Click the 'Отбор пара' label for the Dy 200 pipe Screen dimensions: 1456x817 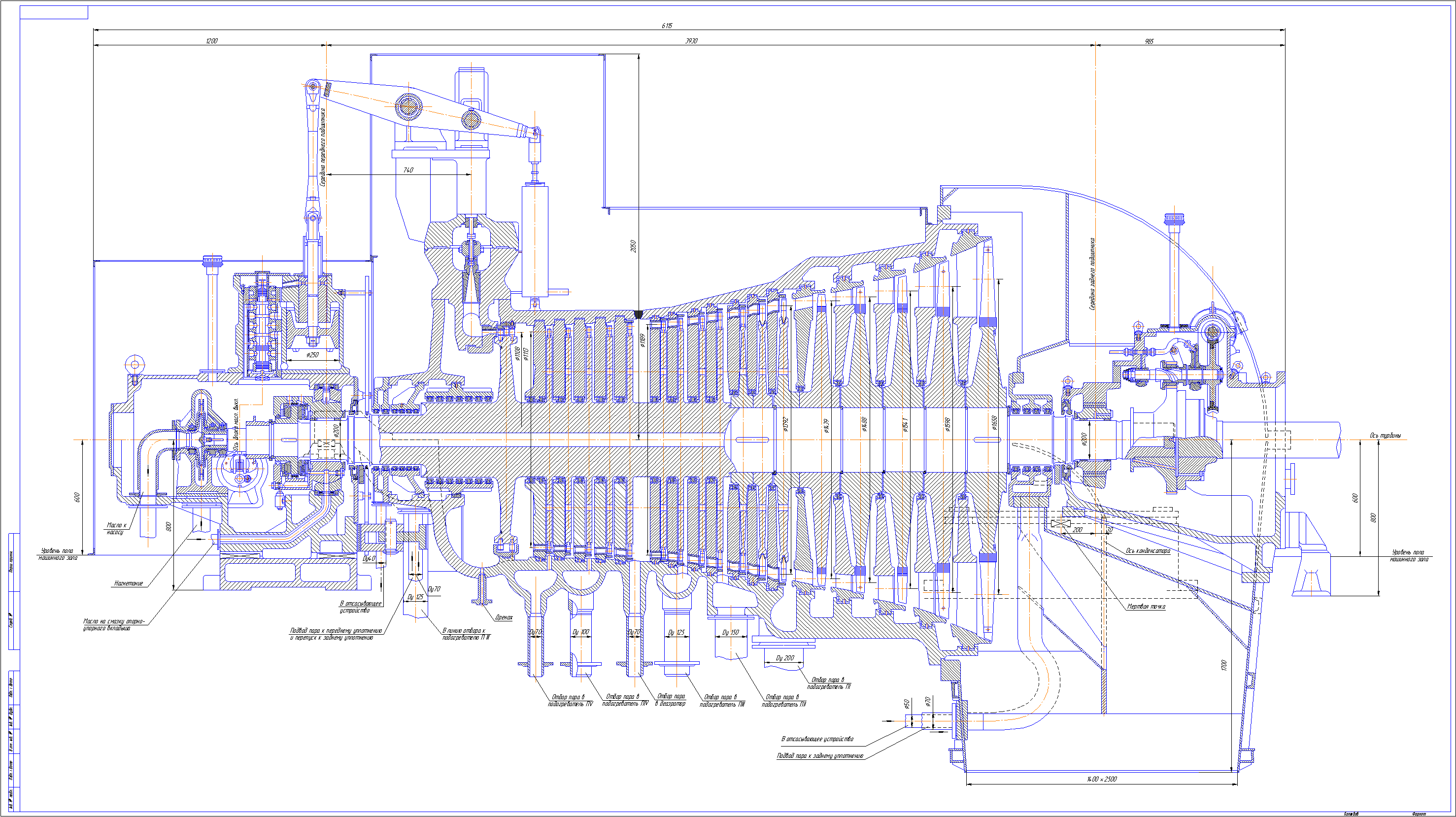point(828,683)
